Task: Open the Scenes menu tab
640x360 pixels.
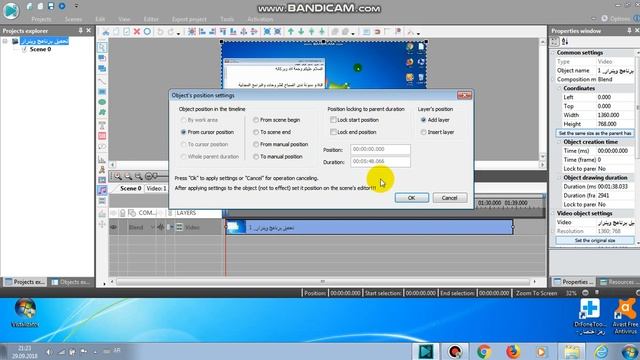Action: coord(73,19)
